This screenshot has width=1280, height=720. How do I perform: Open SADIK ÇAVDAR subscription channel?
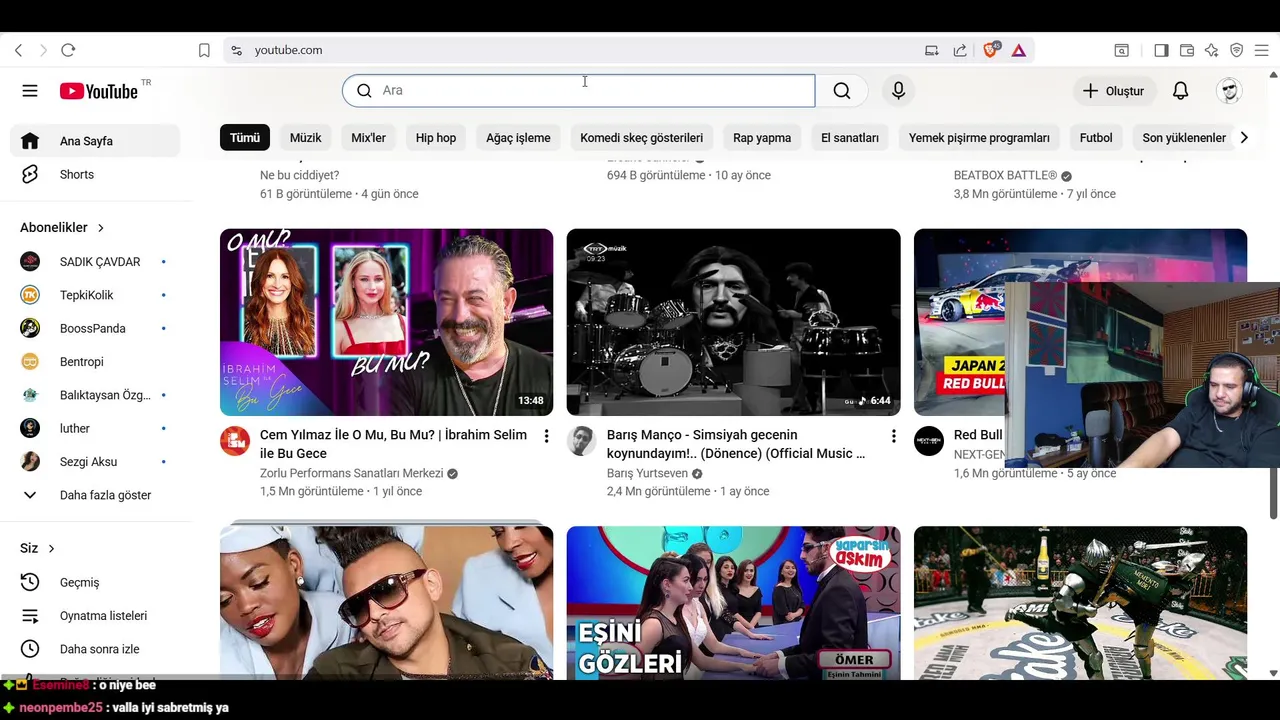95,262
